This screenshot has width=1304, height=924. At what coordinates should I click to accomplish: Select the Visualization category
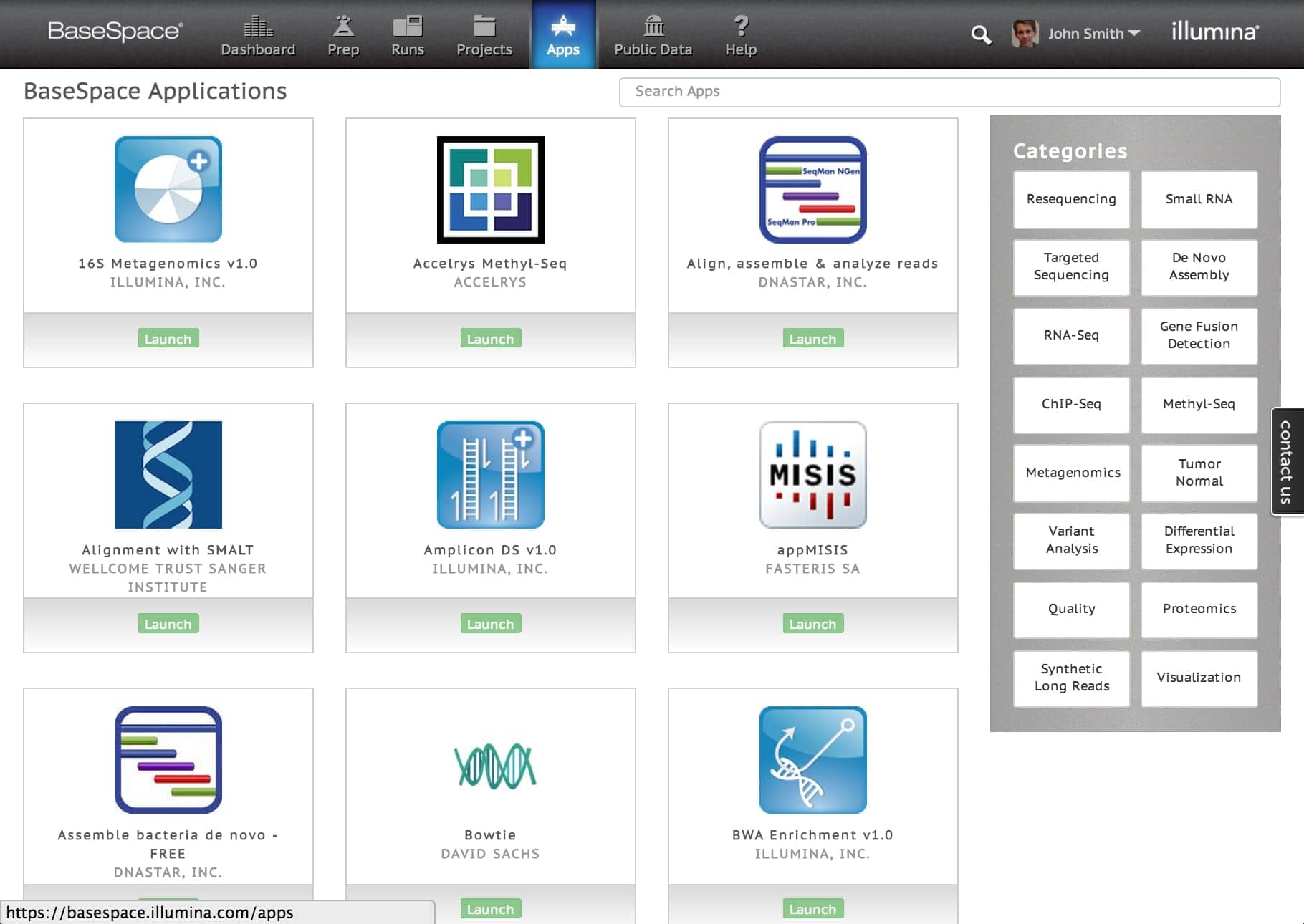(1199, 678)
